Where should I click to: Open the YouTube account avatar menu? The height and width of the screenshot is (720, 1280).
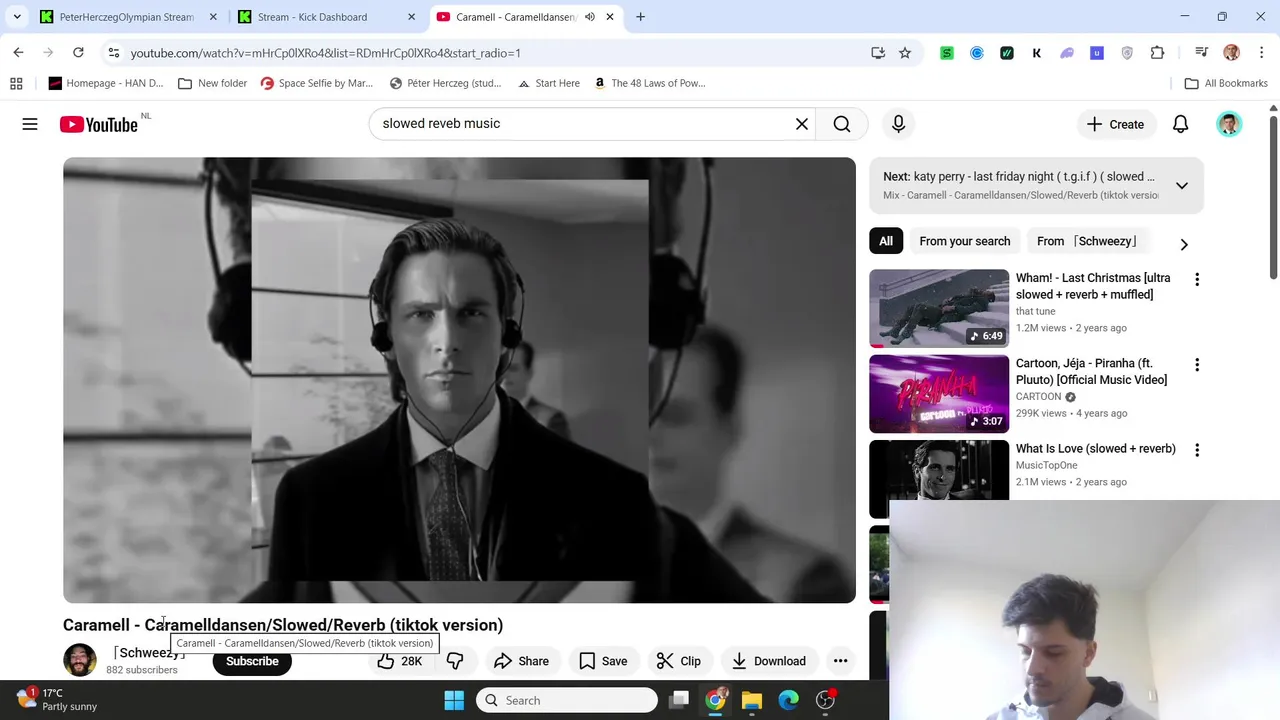[x=1229, y=124]
